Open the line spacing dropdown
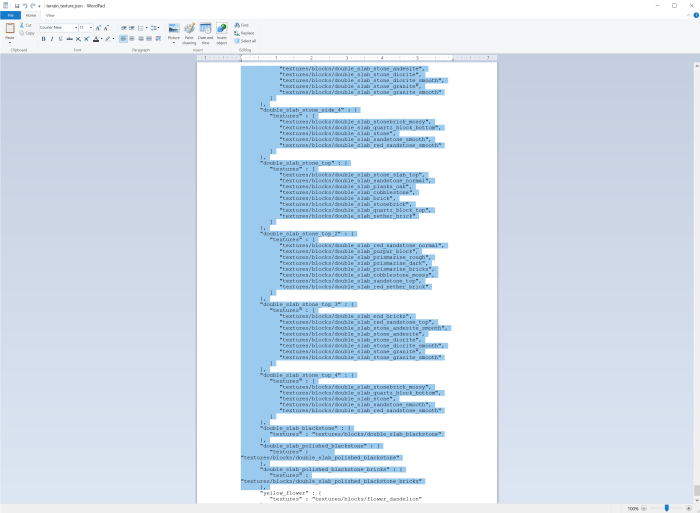Viewport: 700px width, 513px height. click(x=155, y=28)
